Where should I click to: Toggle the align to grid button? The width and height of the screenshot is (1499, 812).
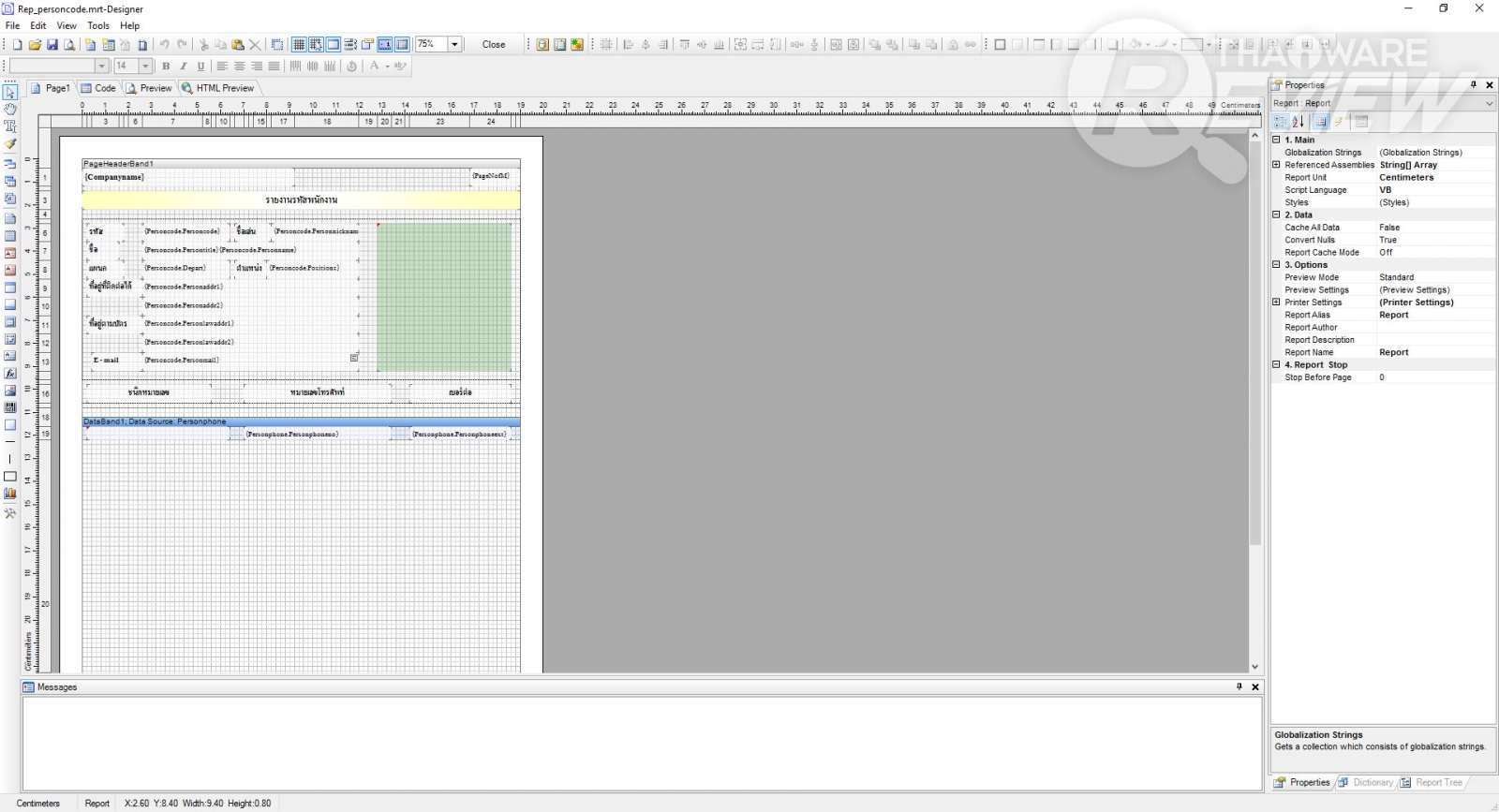click(316, 45)
